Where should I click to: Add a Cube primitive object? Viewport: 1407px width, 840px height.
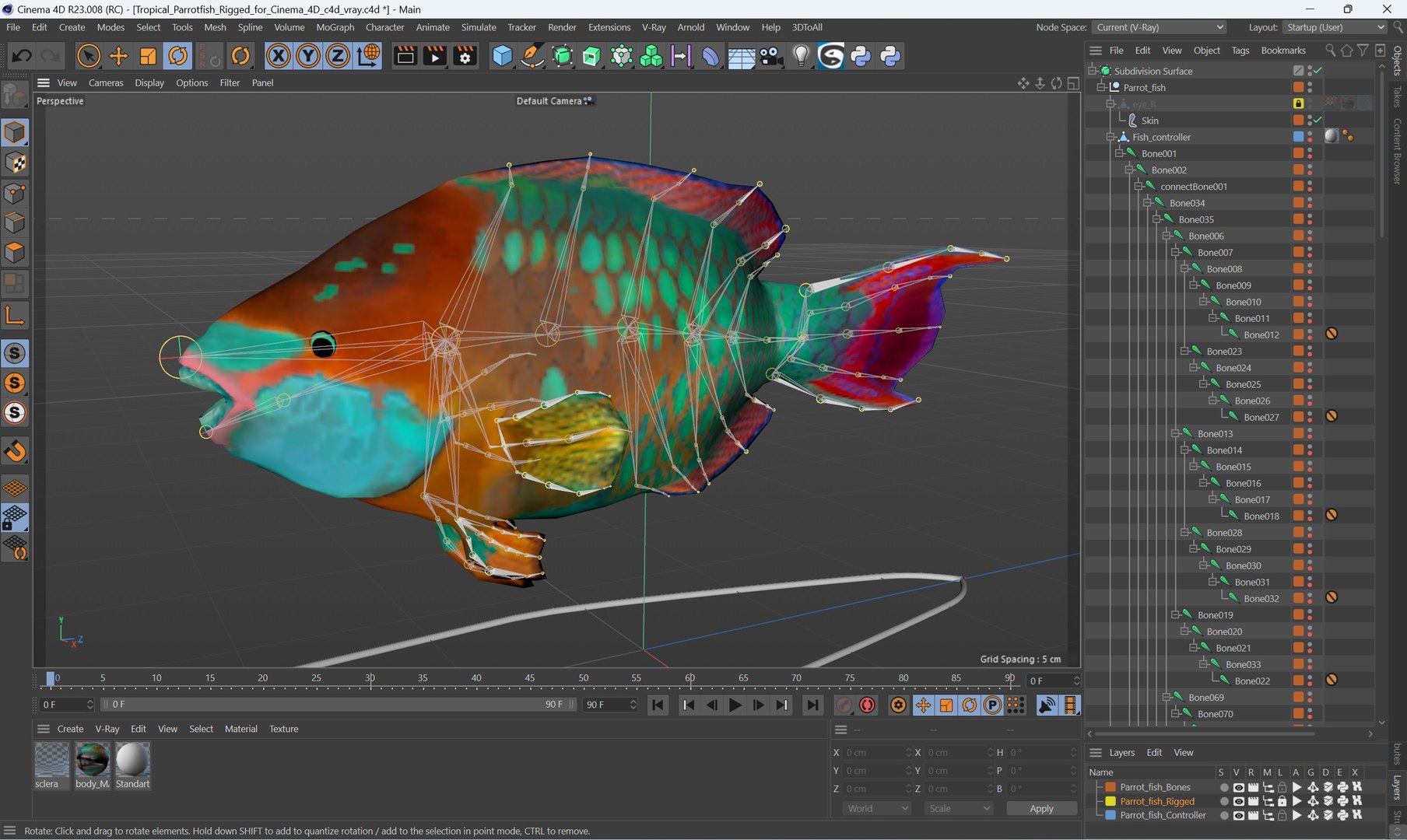[503, 56]
